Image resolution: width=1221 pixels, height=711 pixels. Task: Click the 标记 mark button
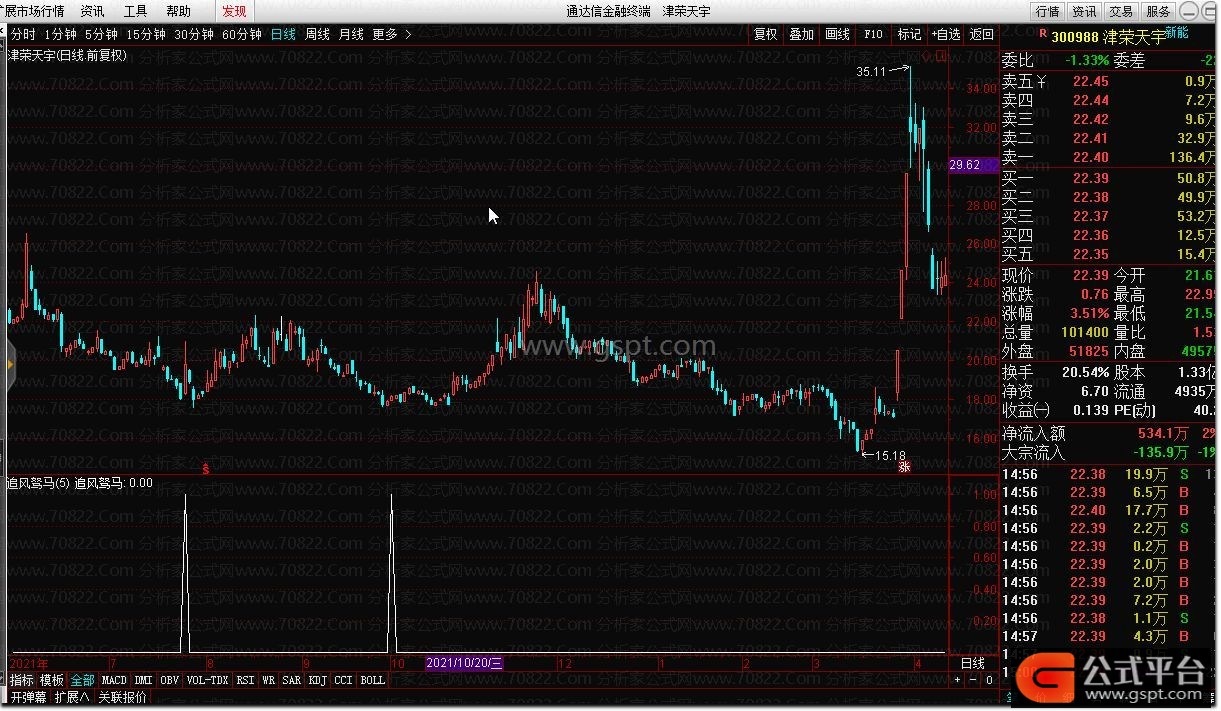[x=909, y=34]
